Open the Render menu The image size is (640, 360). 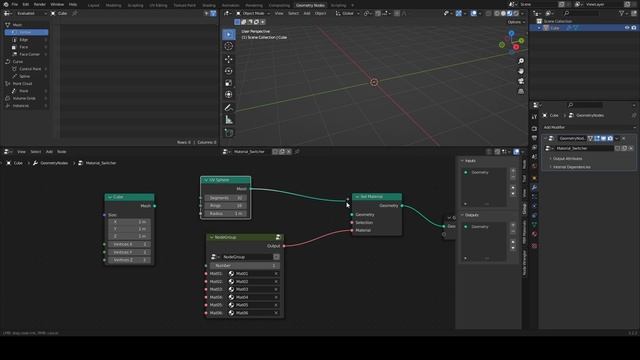coord(40,4)
